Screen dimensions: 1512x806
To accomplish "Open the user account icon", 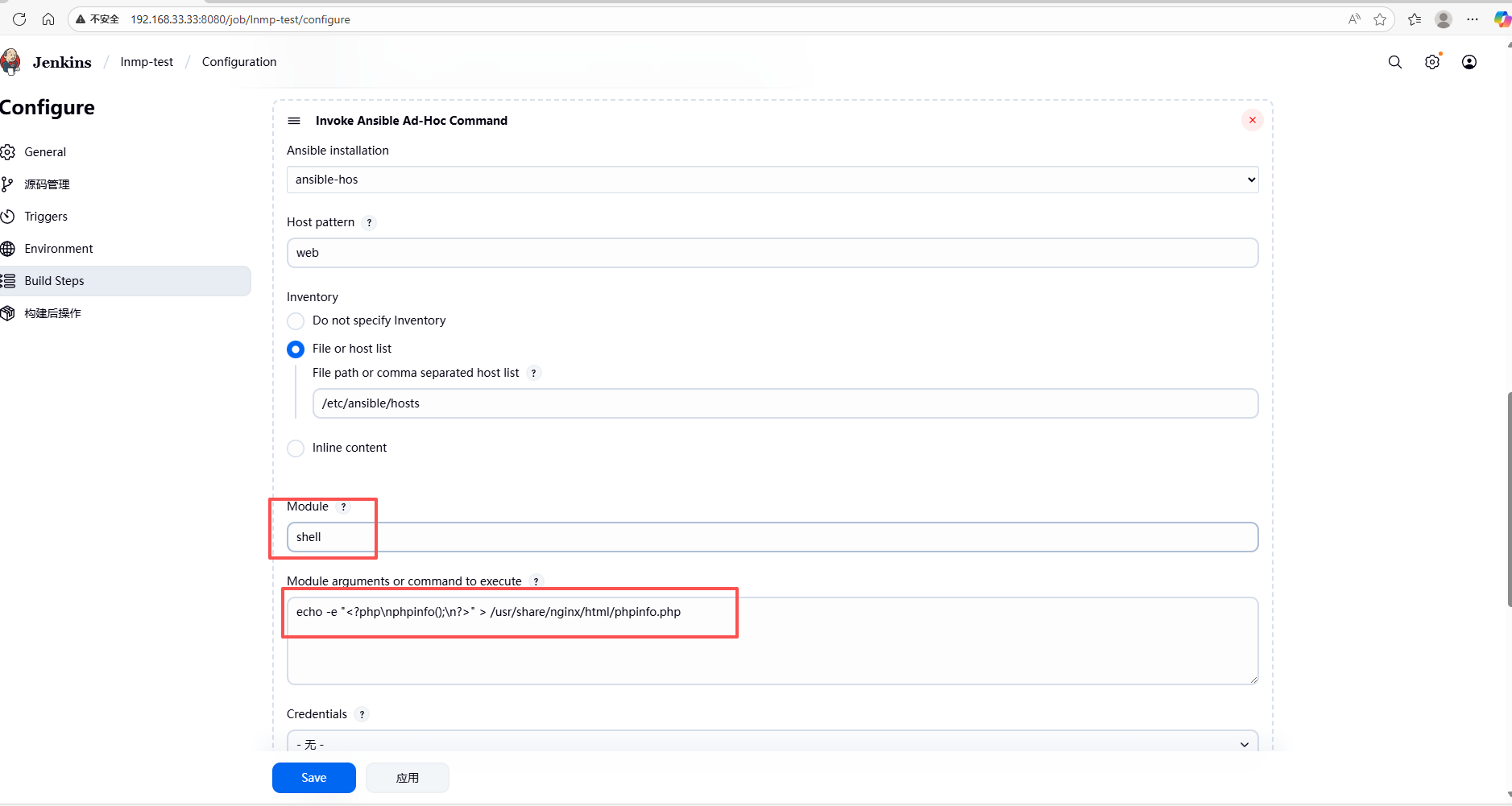I will click(x=1469, y=62).
